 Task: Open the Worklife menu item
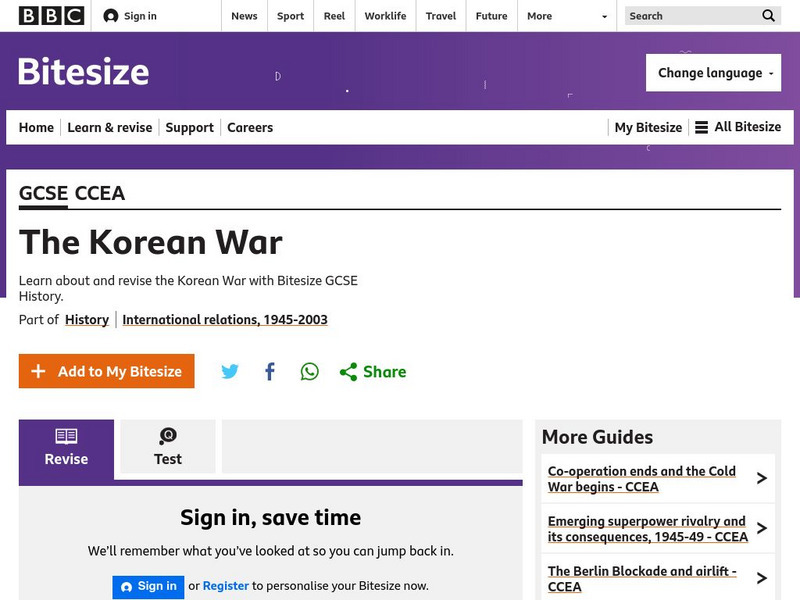[385, 16]
